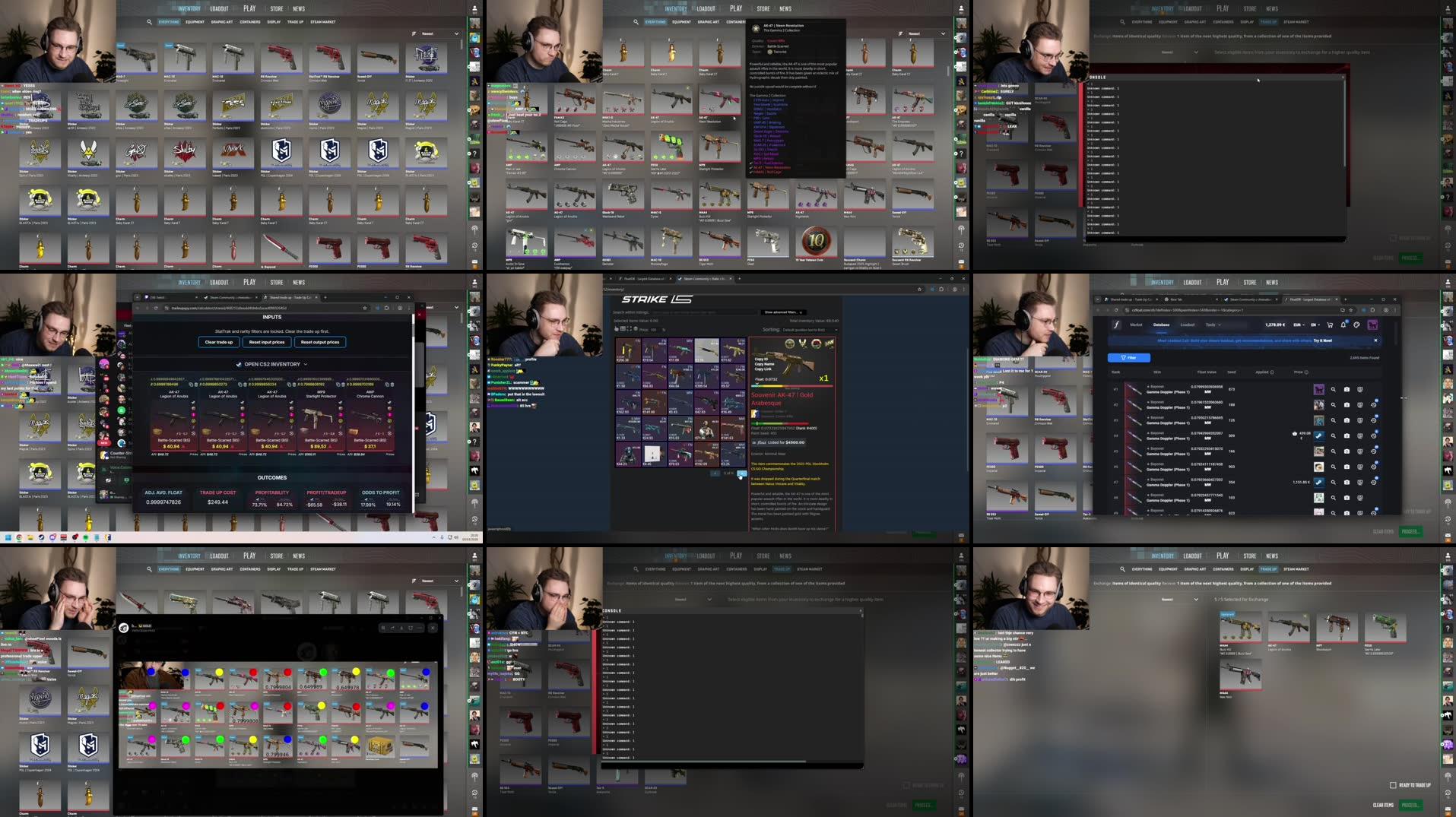Expand the Sorting dropdown on Strike LS
This screenshot has width=1456, height=817.
point(809,329)
